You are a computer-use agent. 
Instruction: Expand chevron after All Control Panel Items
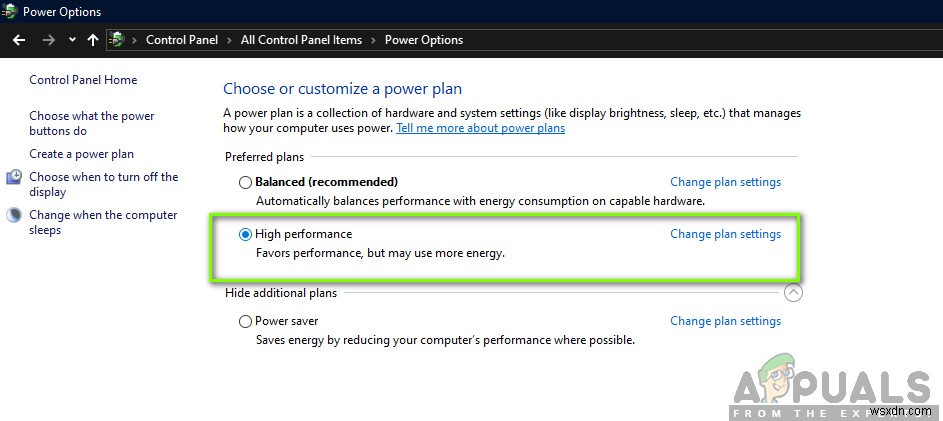(x=375, y=40)
